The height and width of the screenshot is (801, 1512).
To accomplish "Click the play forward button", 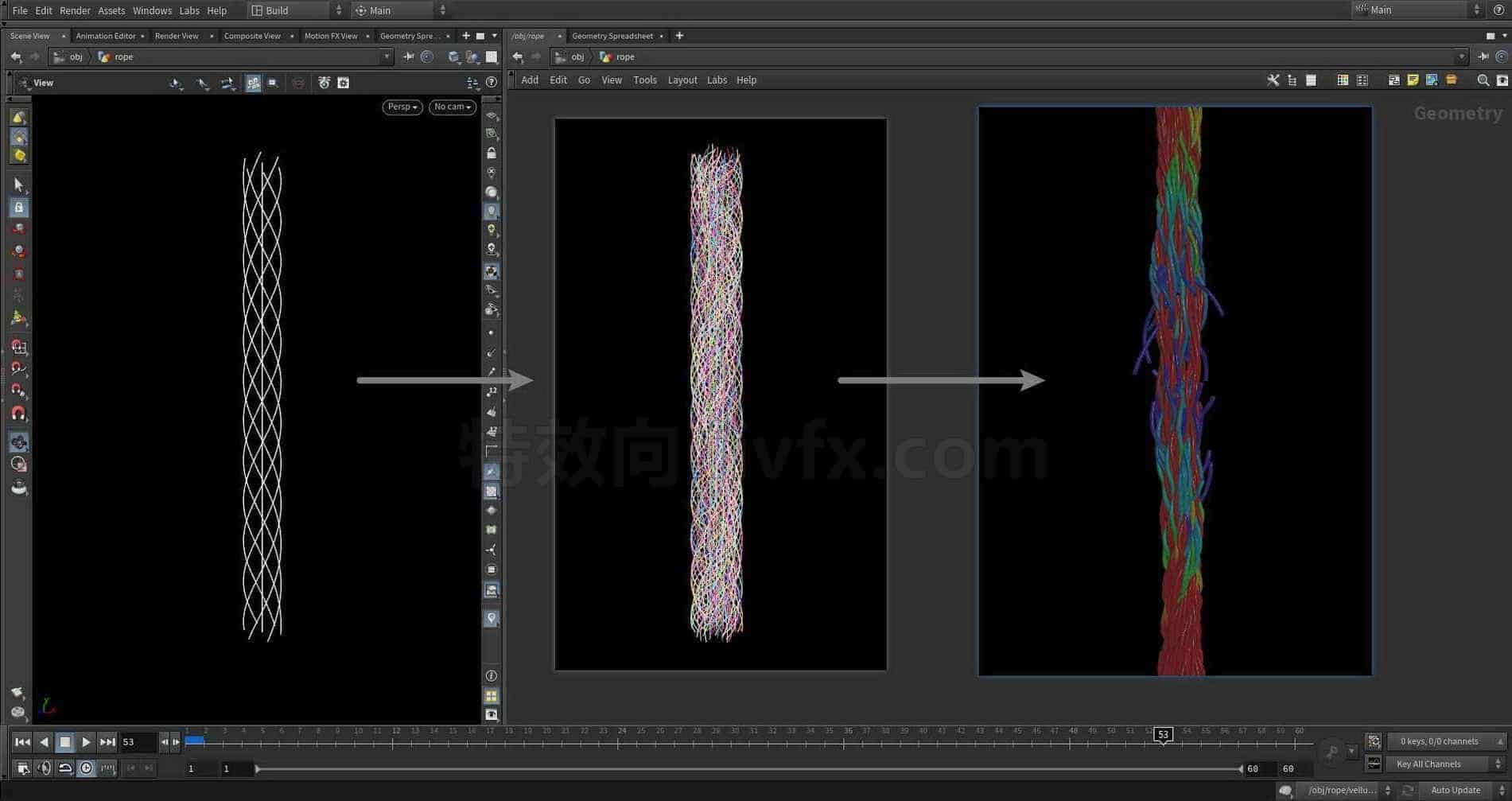I will tap(86, 742).
